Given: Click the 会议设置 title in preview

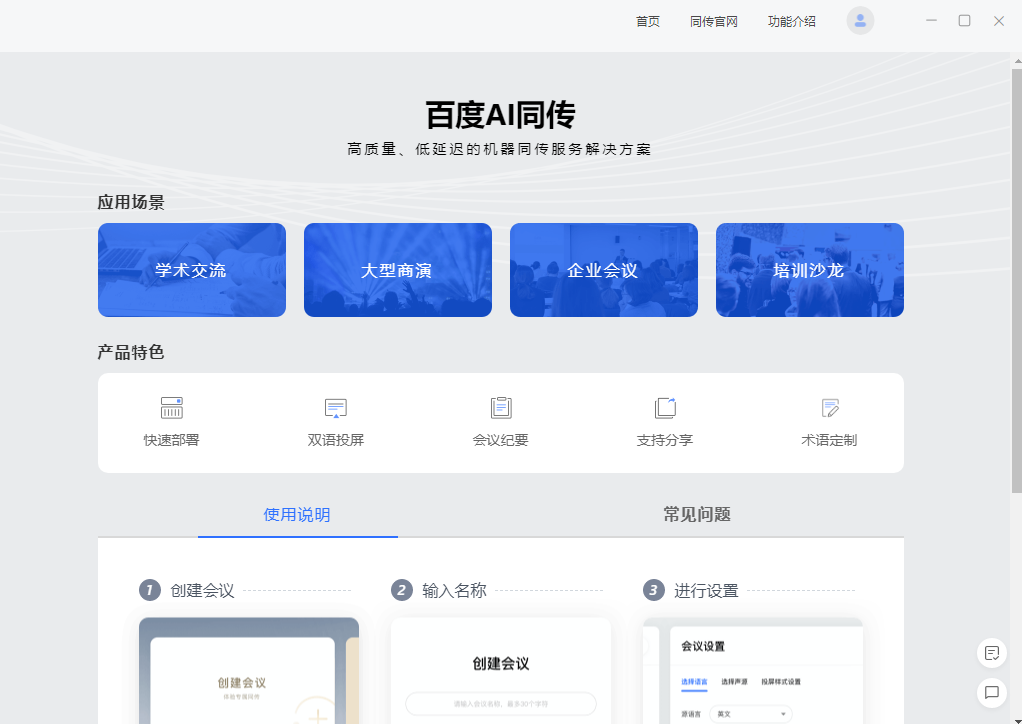Looking at the screenshot, I should coord(703,646).
